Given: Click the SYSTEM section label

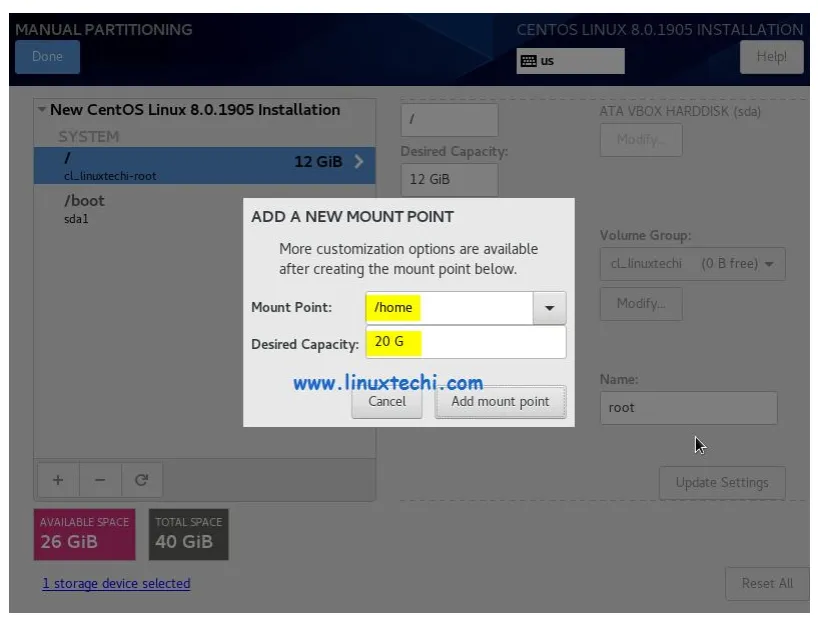Looking at the screenshot, I should click(89, 137).
